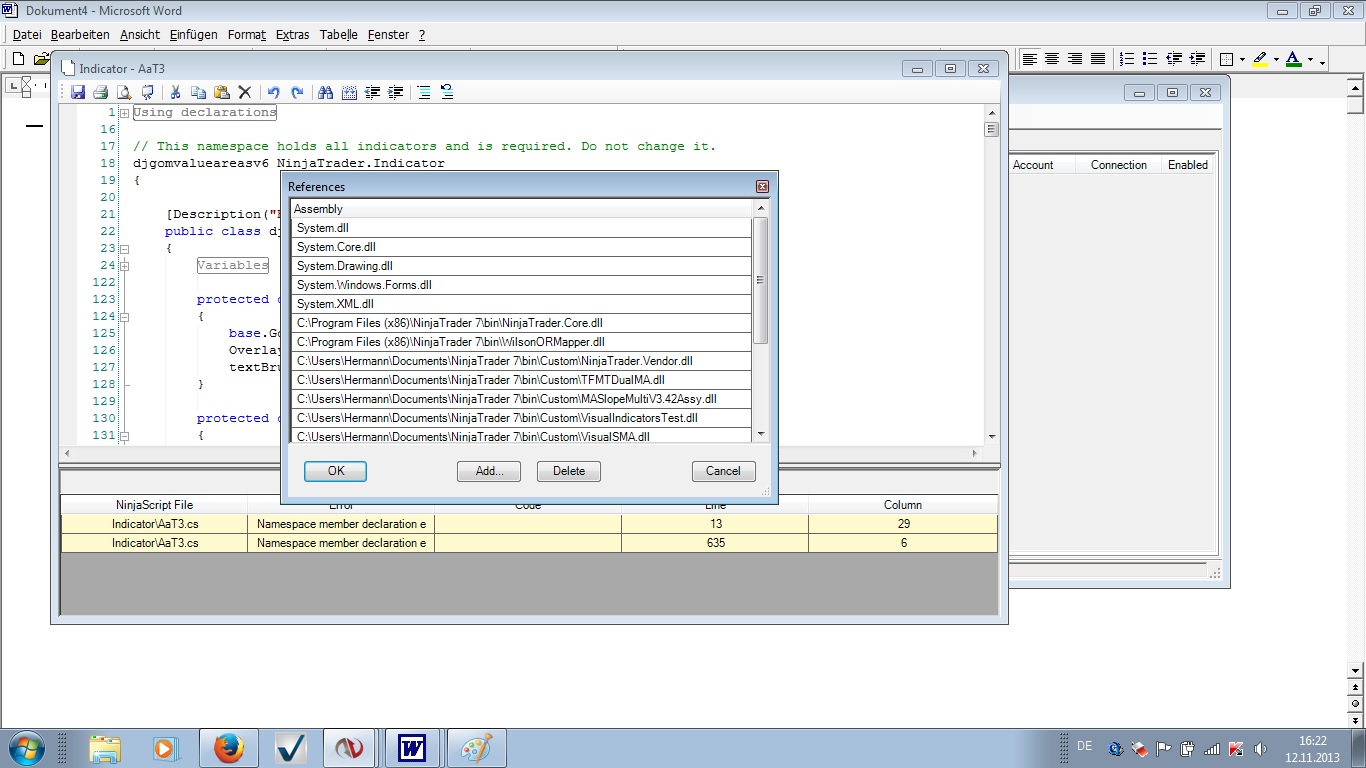Click the comment lines icon in the editor toolbar
Screen dimensions: 1366x768
coord(424,92)
